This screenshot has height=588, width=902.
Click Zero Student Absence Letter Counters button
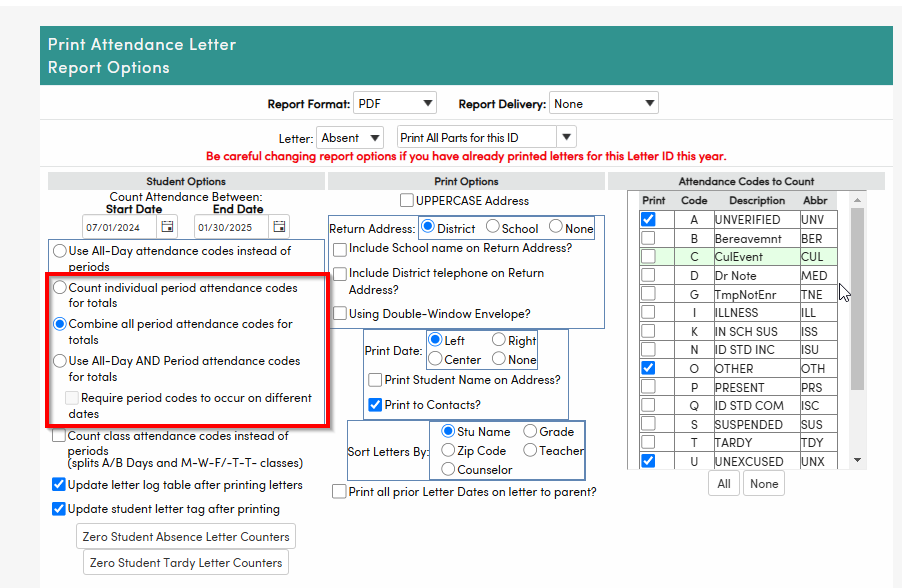coord(186,536)
